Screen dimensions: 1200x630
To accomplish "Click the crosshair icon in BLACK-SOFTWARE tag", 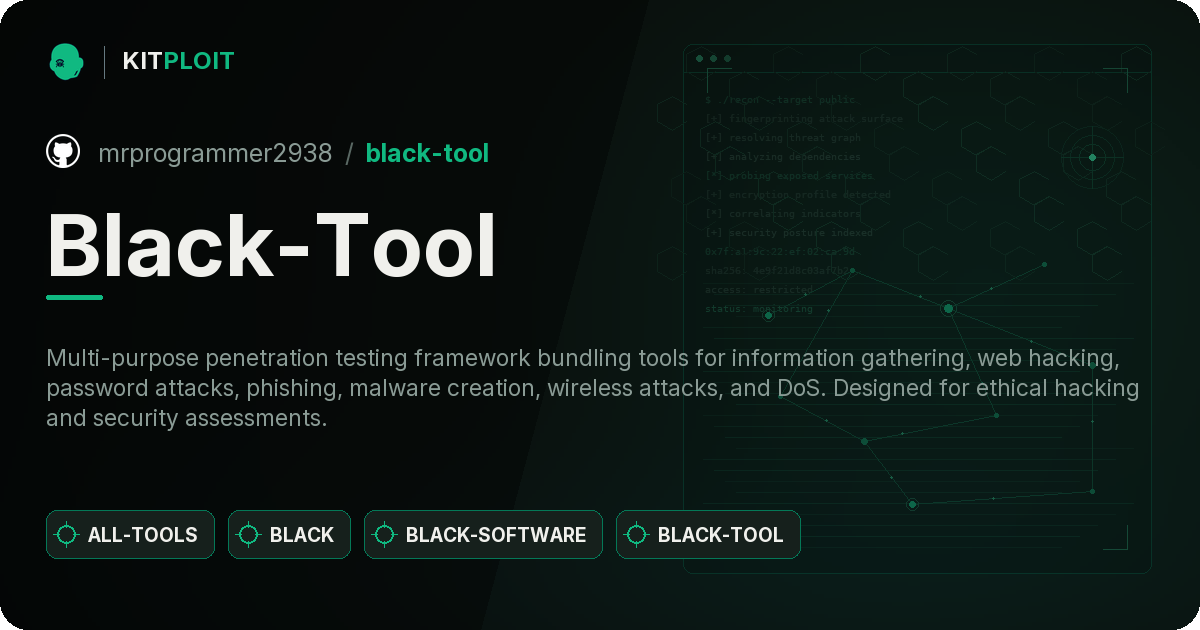I will tap(385, 535).
